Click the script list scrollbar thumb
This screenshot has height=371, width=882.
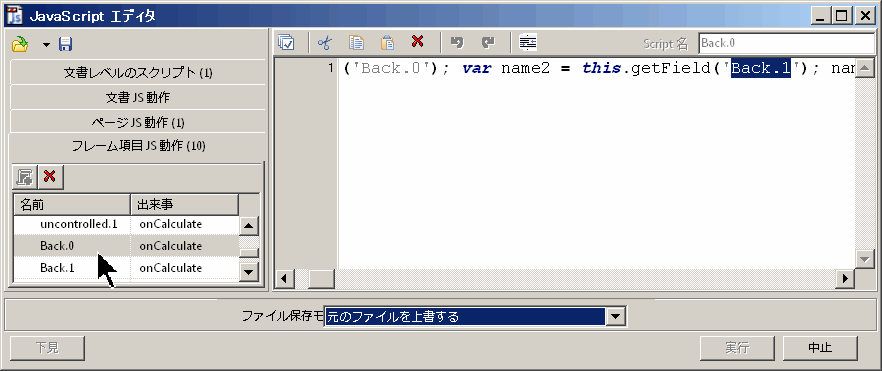[249, 252]
